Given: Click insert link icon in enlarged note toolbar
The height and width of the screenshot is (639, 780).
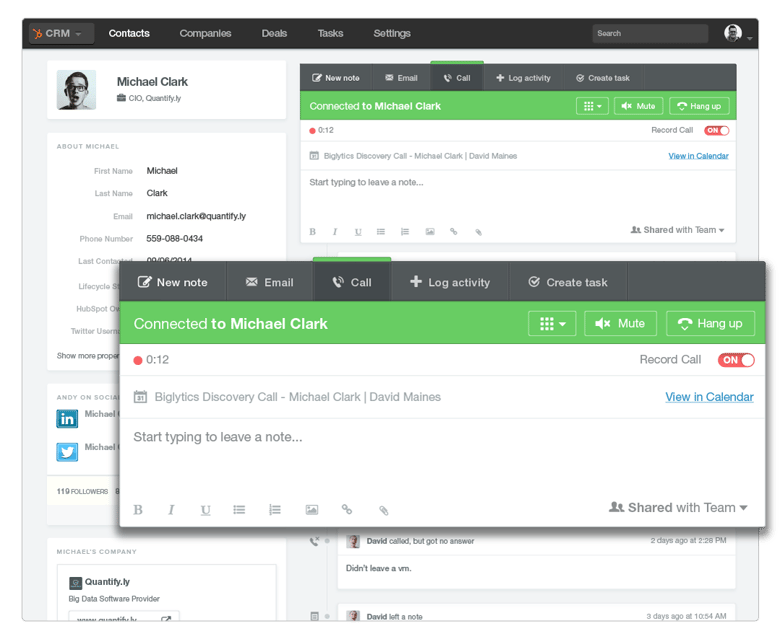Looking at the screenshot, I should [347, 510].
